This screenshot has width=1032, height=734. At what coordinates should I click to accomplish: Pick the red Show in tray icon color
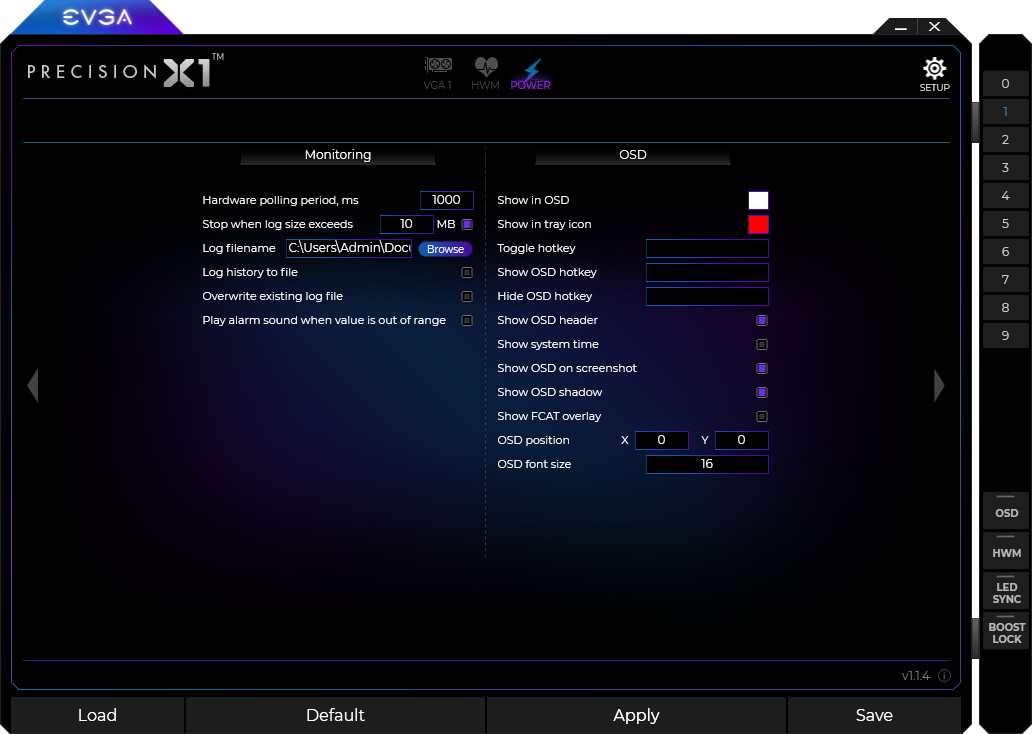click(758, 224)
